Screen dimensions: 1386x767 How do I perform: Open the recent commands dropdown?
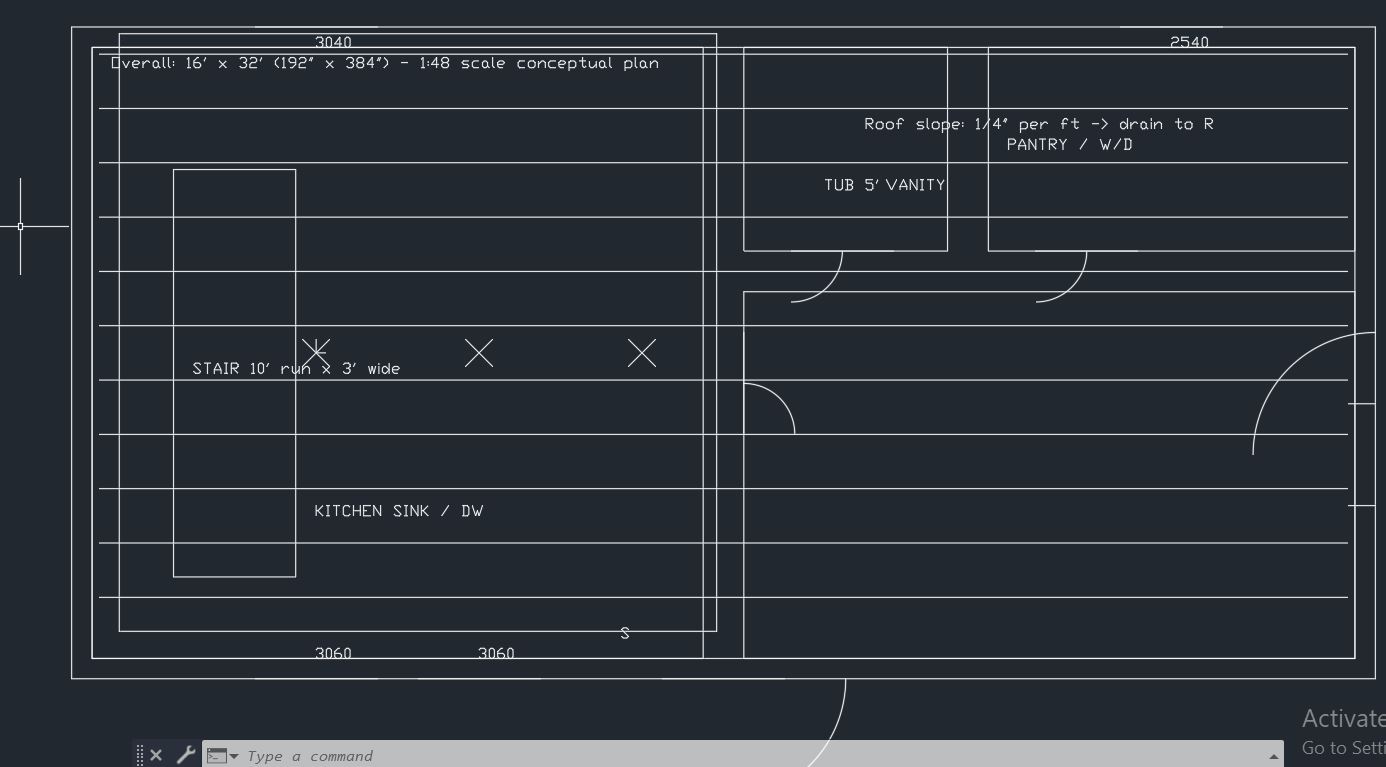click(222, 756)
